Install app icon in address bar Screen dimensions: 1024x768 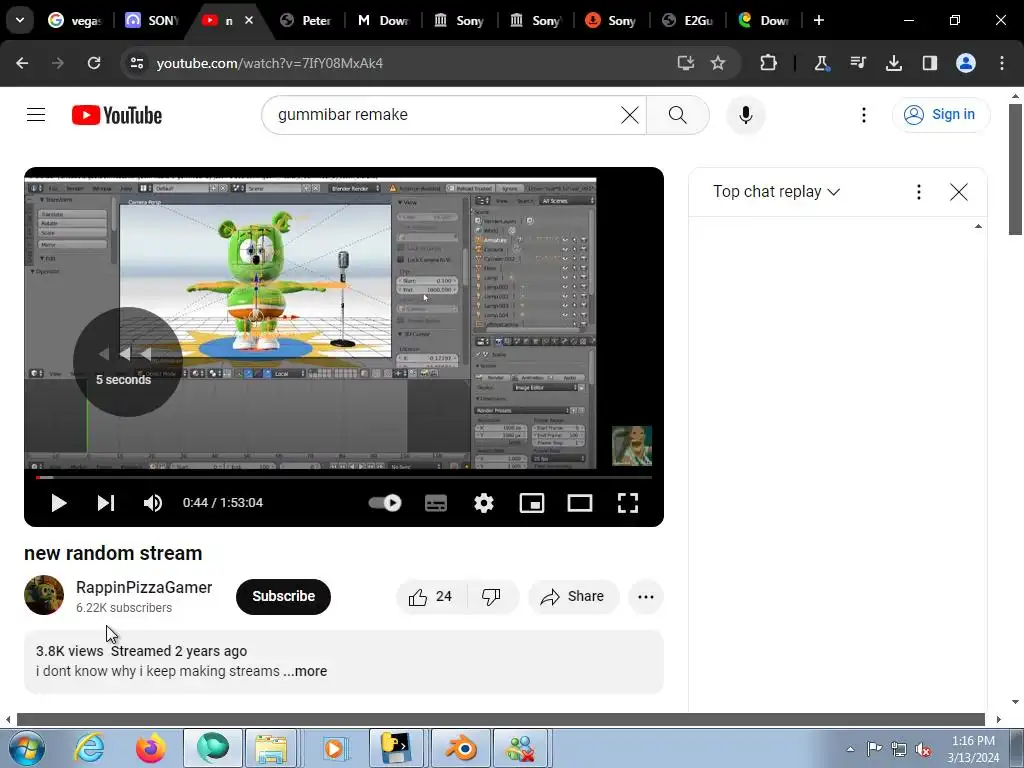(x=685, y=63)
